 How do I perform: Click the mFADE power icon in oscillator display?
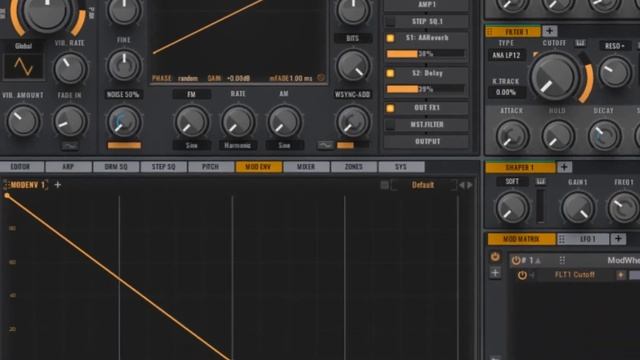point(321,78)
